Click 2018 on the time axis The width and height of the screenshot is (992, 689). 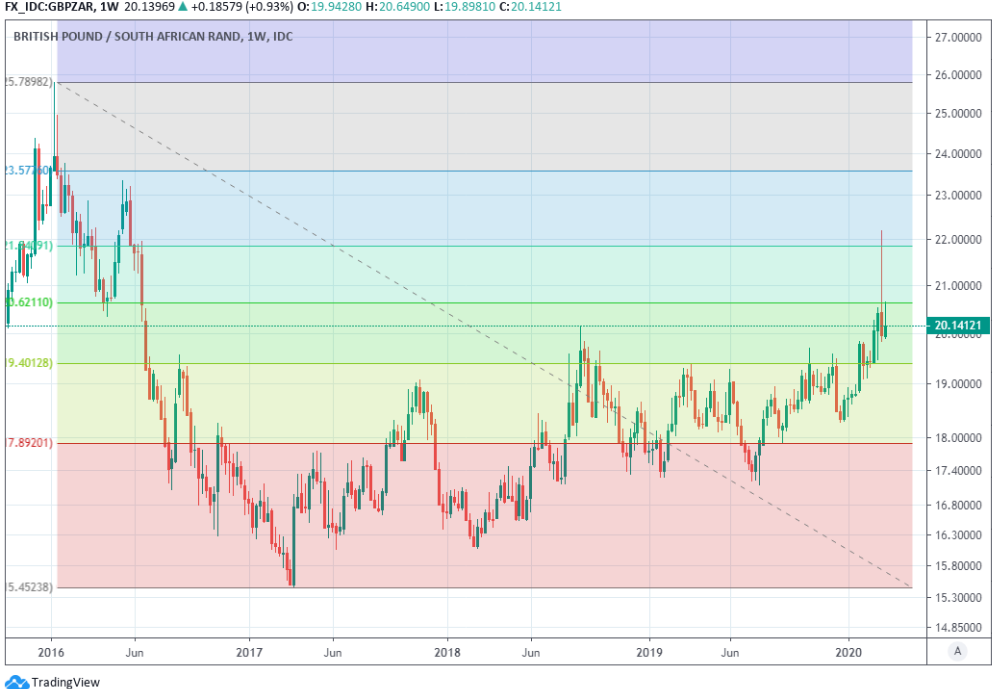(x=446, y=651)
